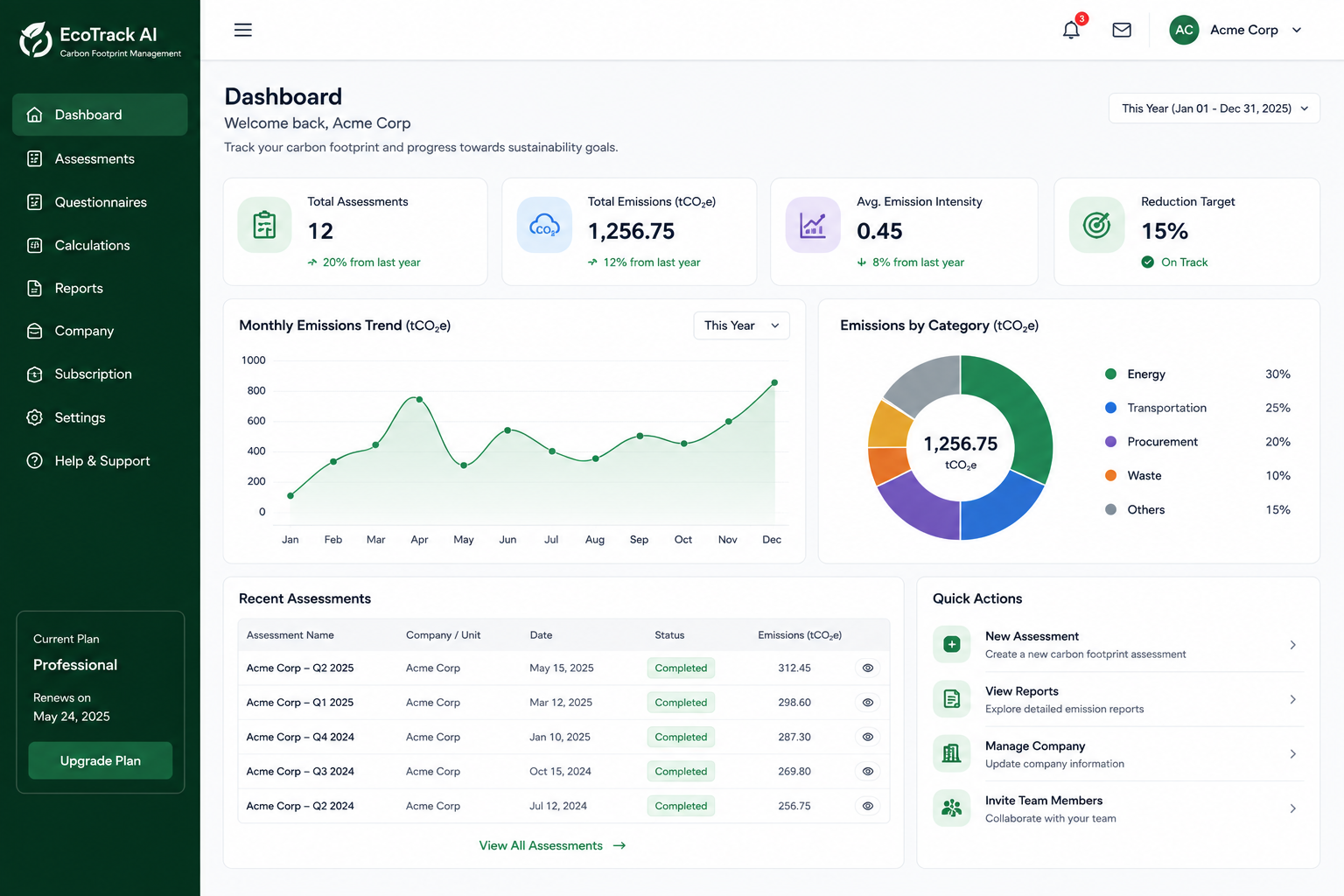Select Manage Company quick action
Viewport: 1344px width, 896px height.
click(x=1118, y=753)
